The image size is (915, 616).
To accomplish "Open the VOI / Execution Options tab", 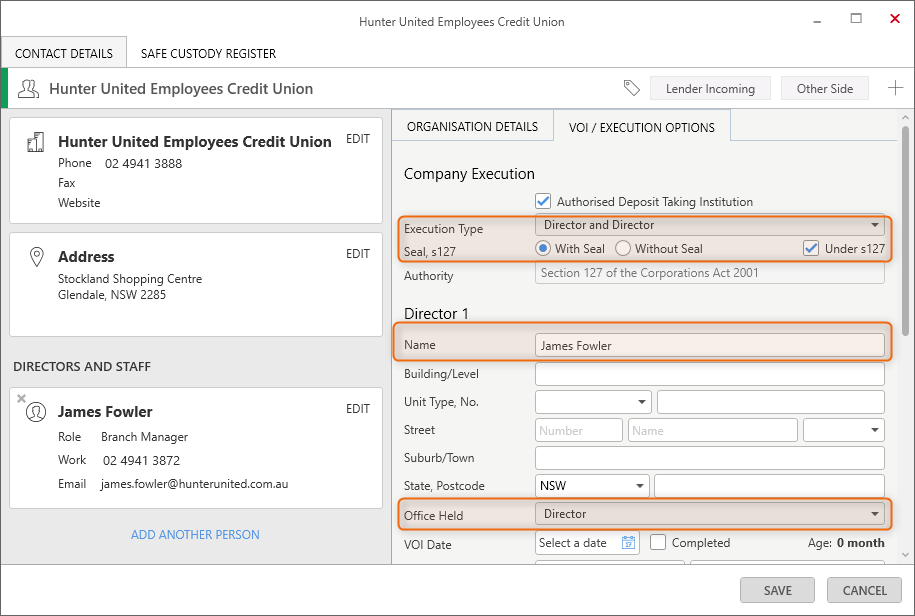I will [x=642, y=127].
